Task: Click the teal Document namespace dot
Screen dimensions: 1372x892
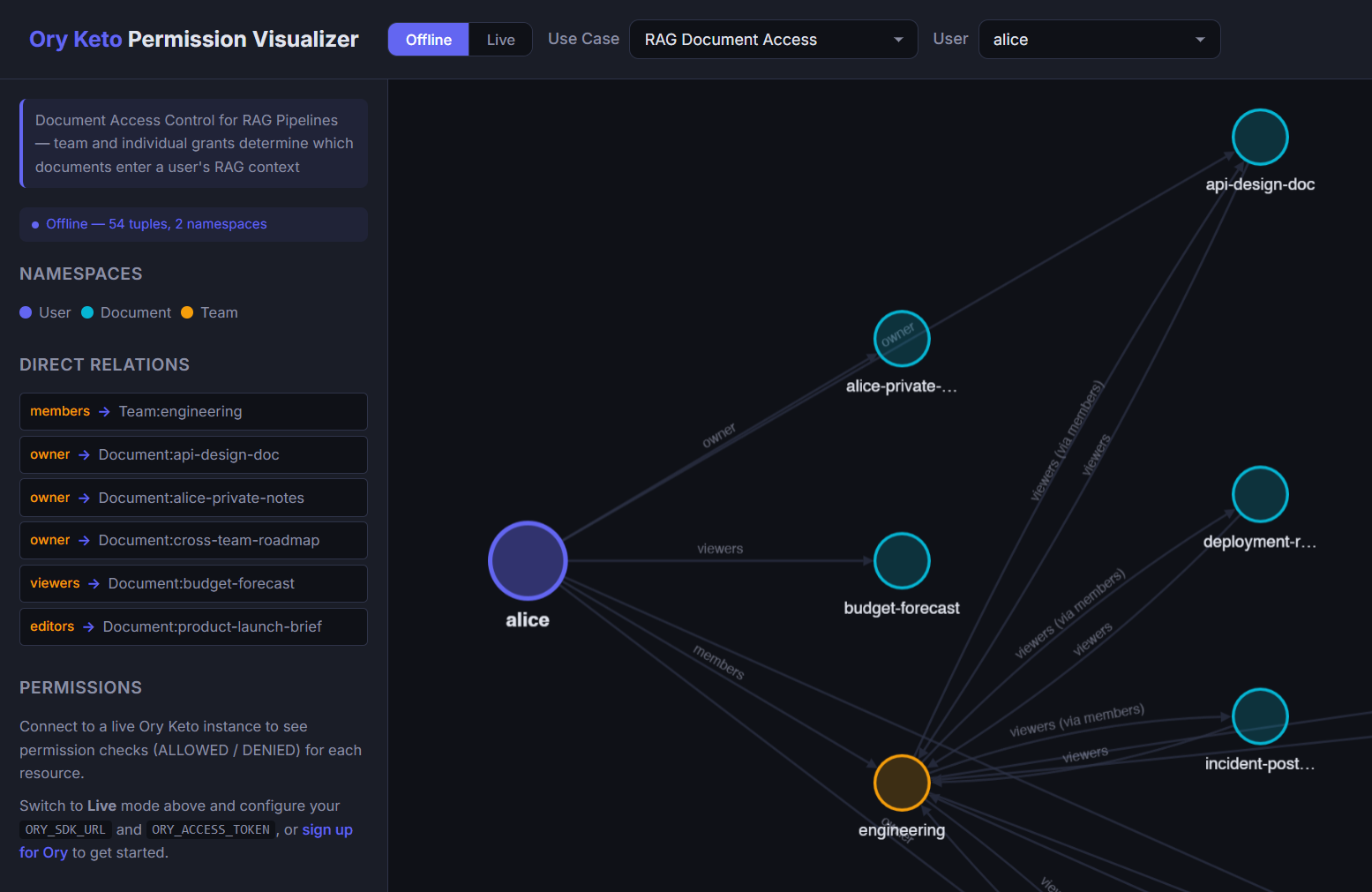Action: 86,312
